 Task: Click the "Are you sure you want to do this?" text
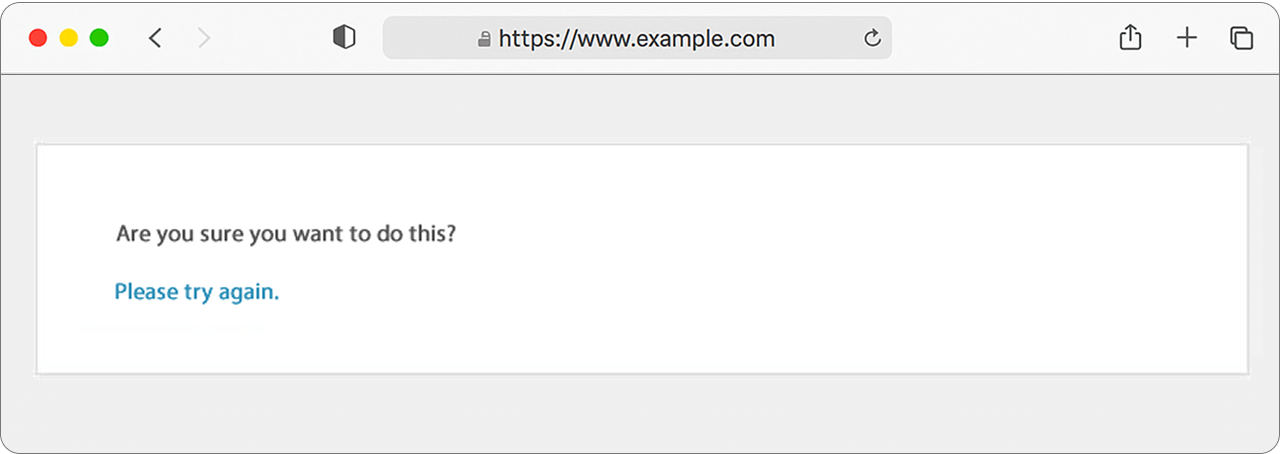286,235
